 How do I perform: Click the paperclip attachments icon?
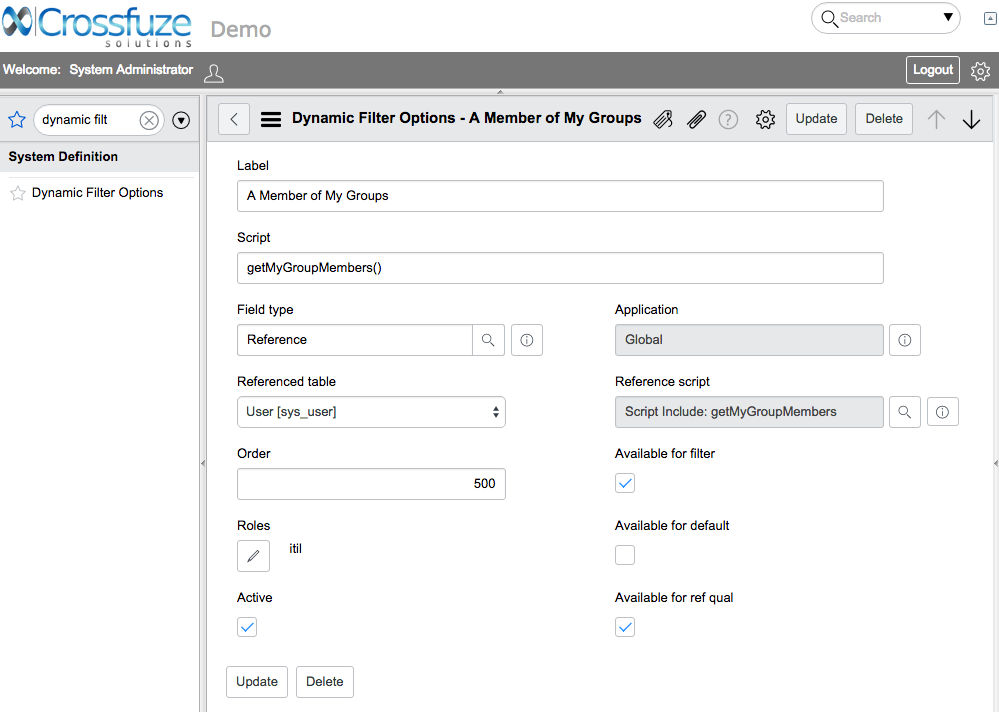click(697, 120)
